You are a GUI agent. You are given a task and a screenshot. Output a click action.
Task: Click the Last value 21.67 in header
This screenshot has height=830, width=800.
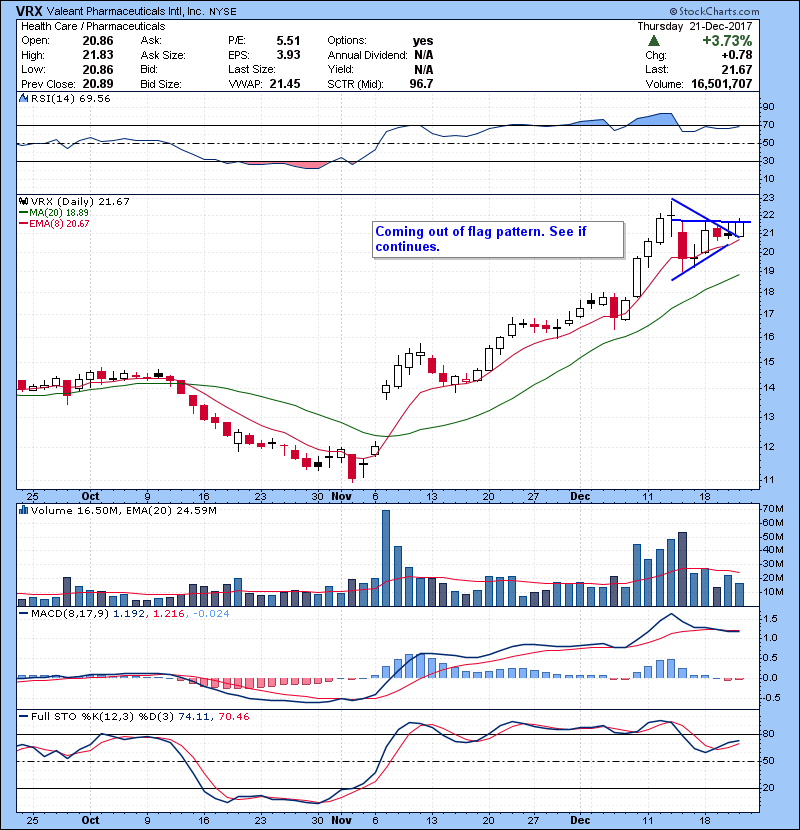(x=737, y=69)
